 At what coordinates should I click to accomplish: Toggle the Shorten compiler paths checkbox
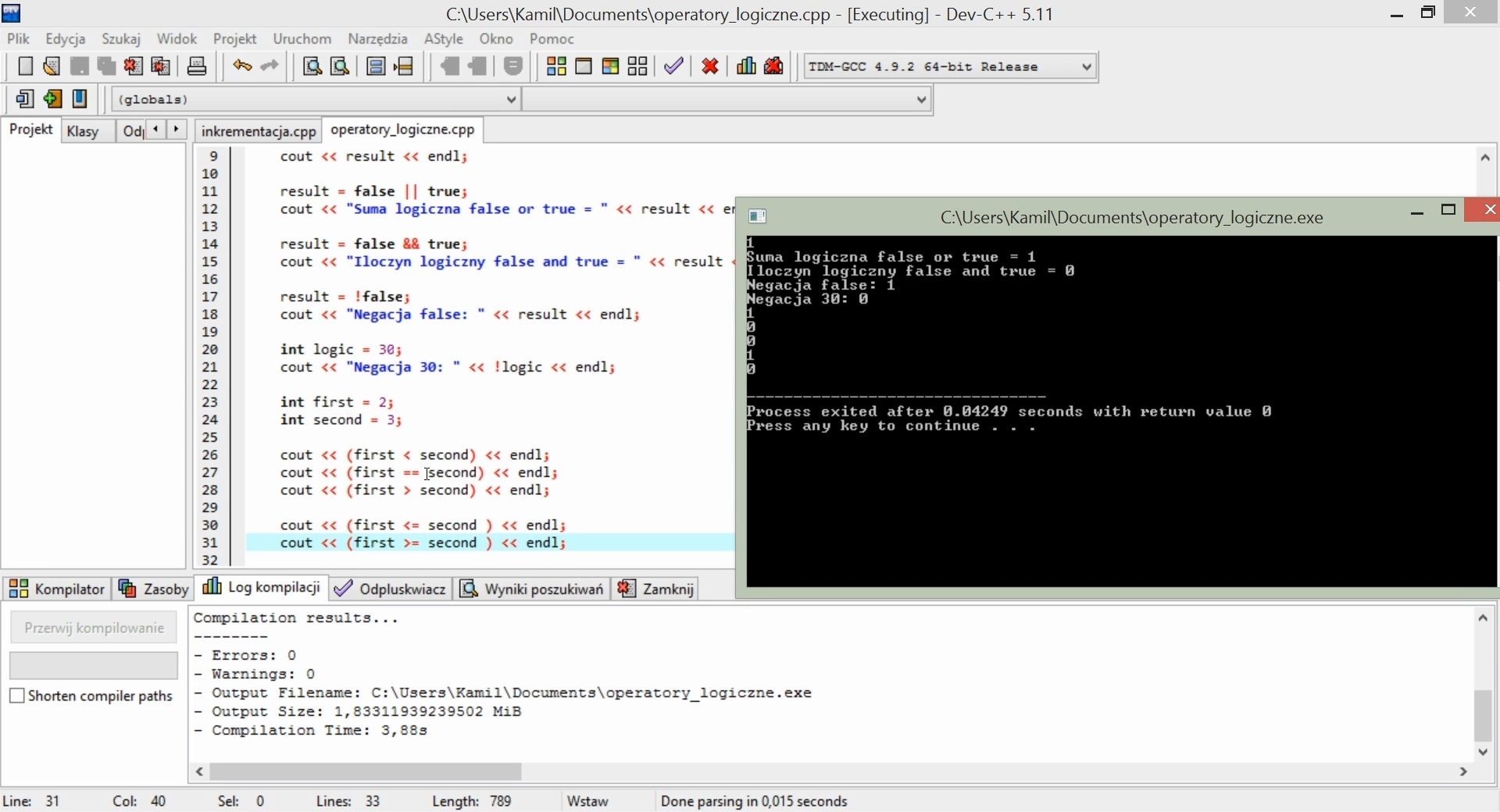click(x=17, y=697)
